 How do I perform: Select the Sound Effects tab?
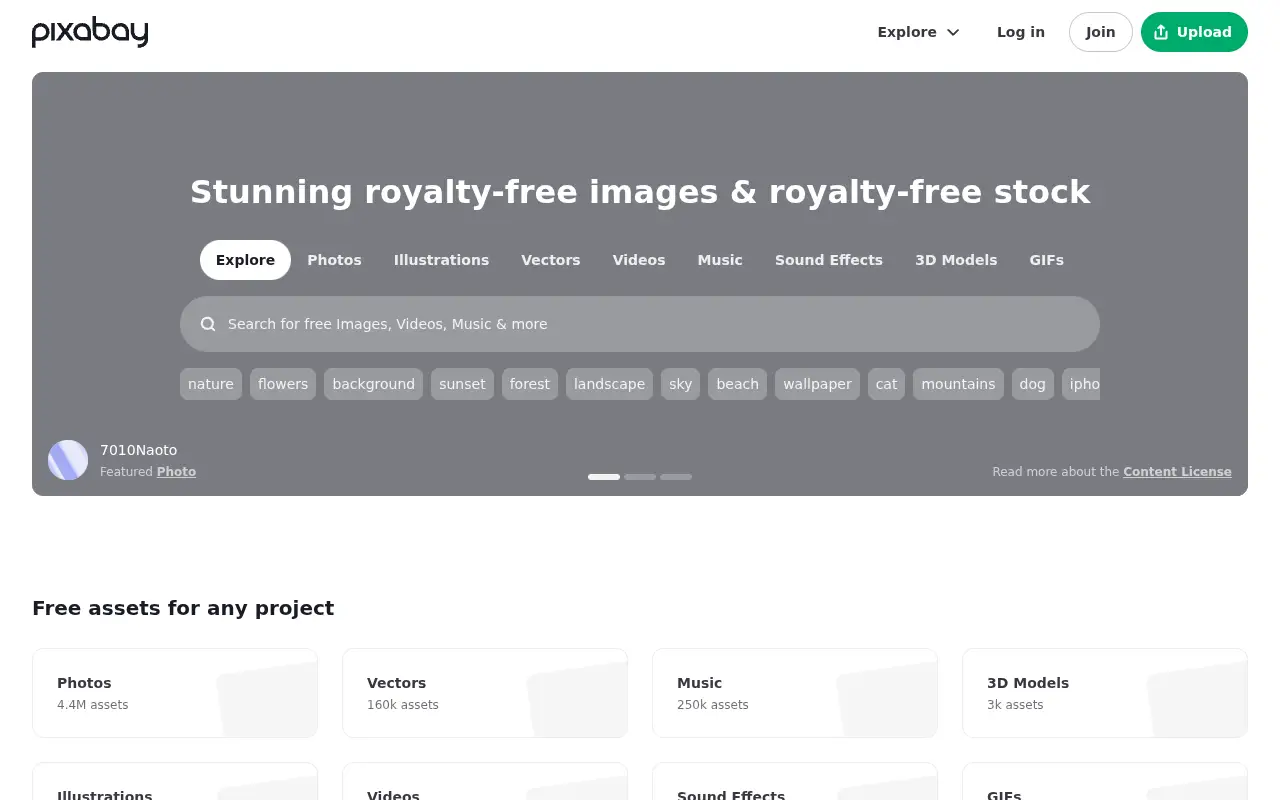pyautogui.click(x=829, y=260)
